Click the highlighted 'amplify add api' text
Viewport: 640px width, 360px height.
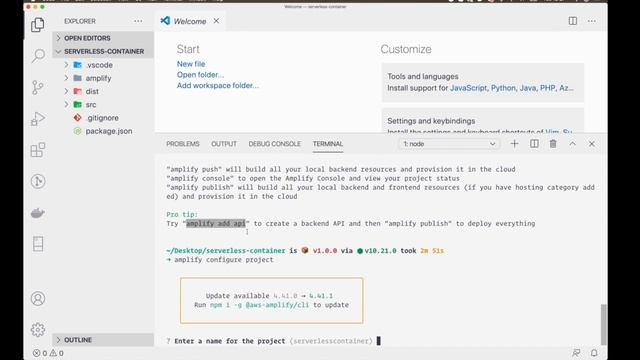[x=216, y=223]
